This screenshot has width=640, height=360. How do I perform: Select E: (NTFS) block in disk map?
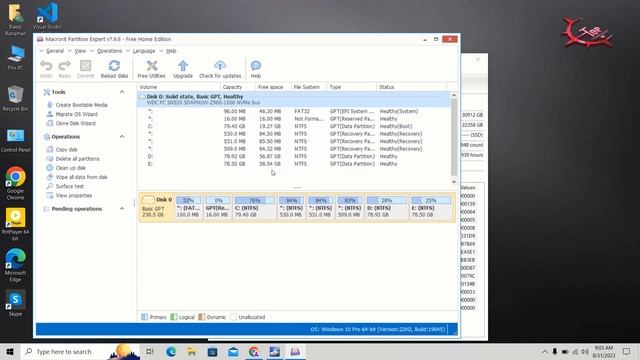(x=431, y=207)
